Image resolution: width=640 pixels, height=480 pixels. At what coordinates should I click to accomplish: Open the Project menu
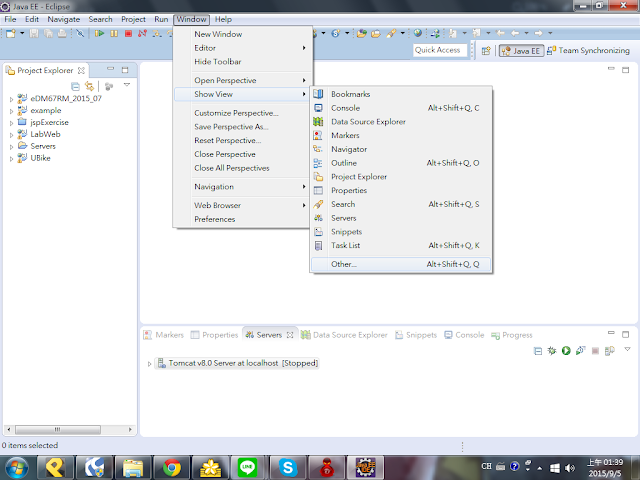pyautogui.click(x=133, y=19)
